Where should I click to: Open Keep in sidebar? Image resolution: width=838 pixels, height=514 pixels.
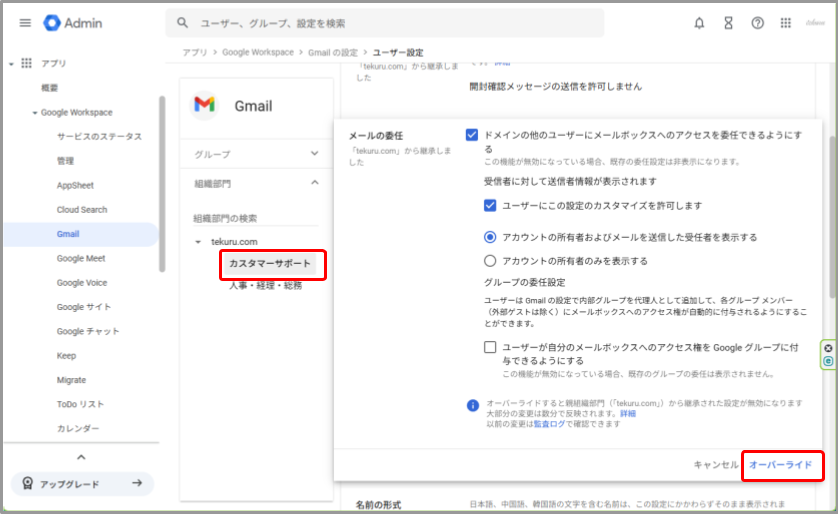point(66,356)
